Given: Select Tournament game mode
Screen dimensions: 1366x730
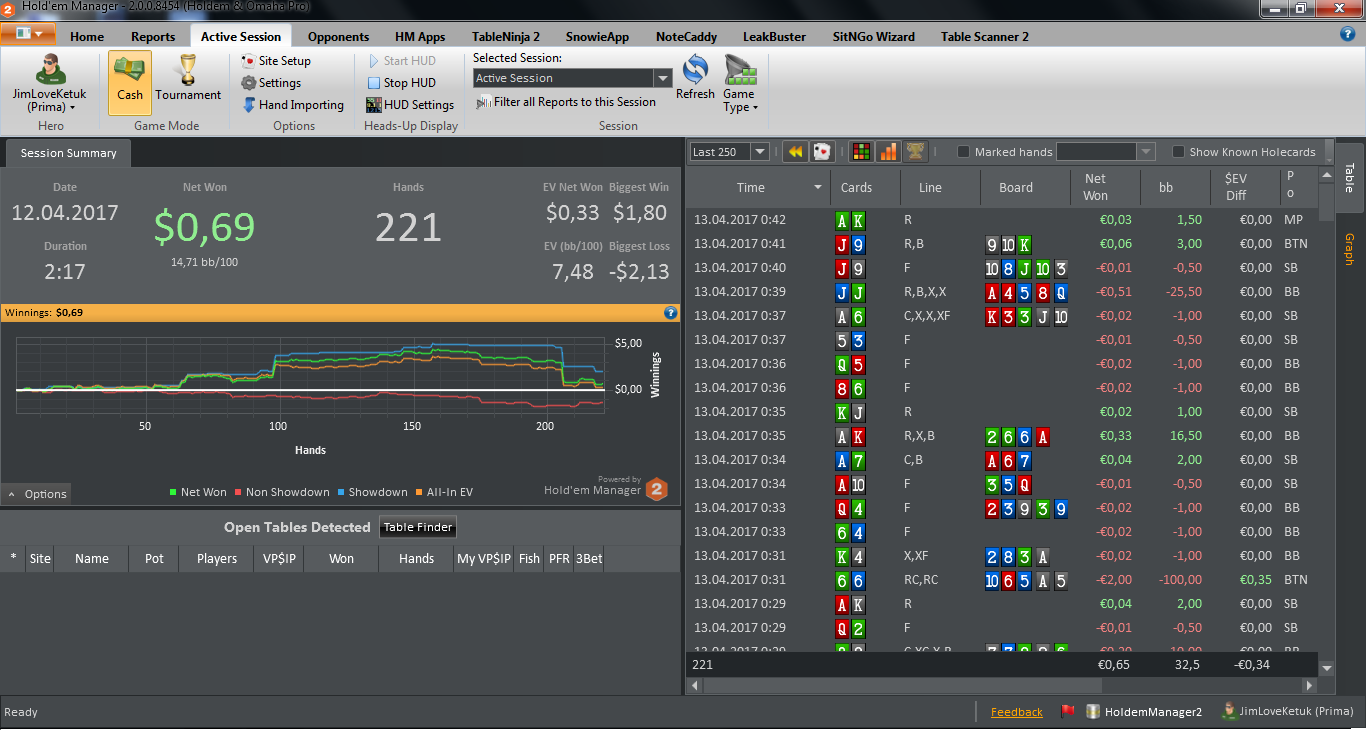Looking at the screenshot, I should (188, 80).
